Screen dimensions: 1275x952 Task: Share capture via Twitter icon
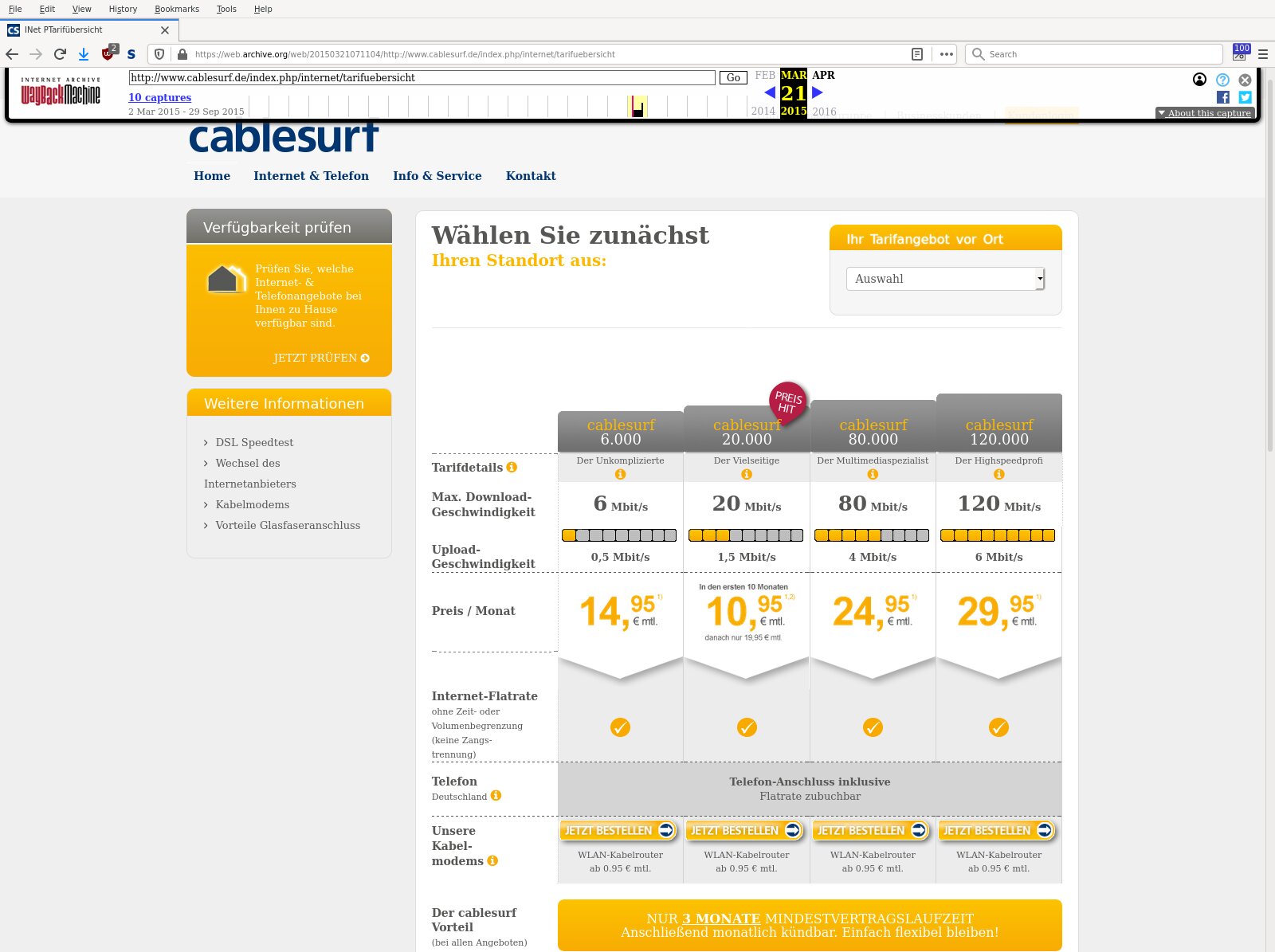[1245, 97]
